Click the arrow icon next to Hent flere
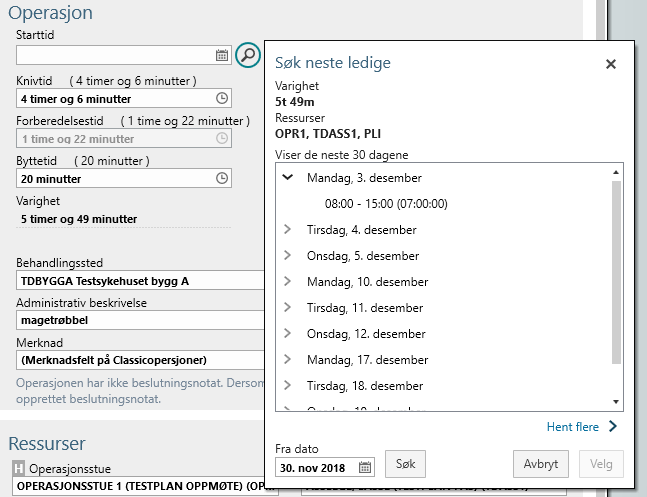This screenshot has width=647, height=497. [613, 427]
